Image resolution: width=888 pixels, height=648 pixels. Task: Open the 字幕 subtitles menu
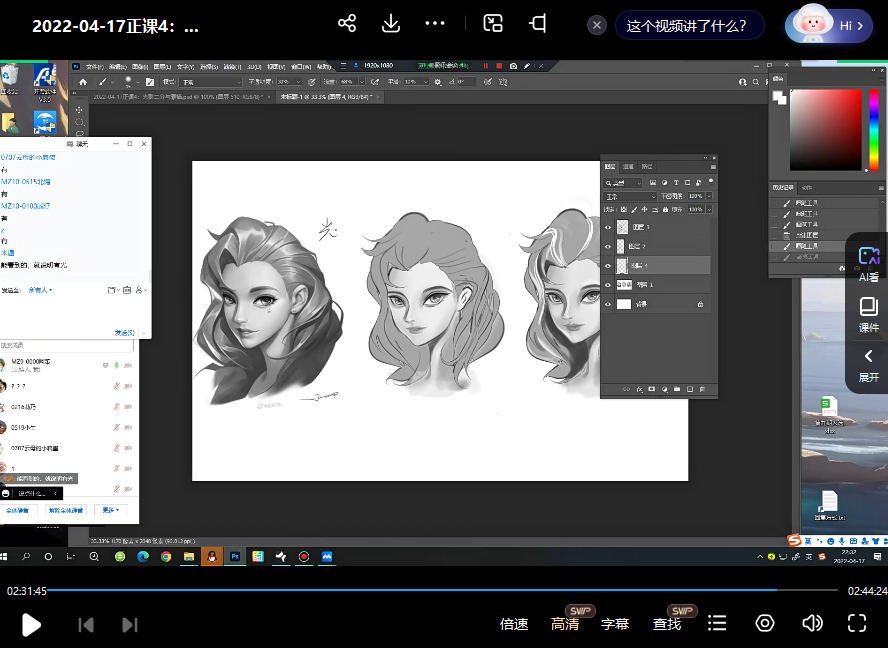pyautogui.click(x=615, y=624)
